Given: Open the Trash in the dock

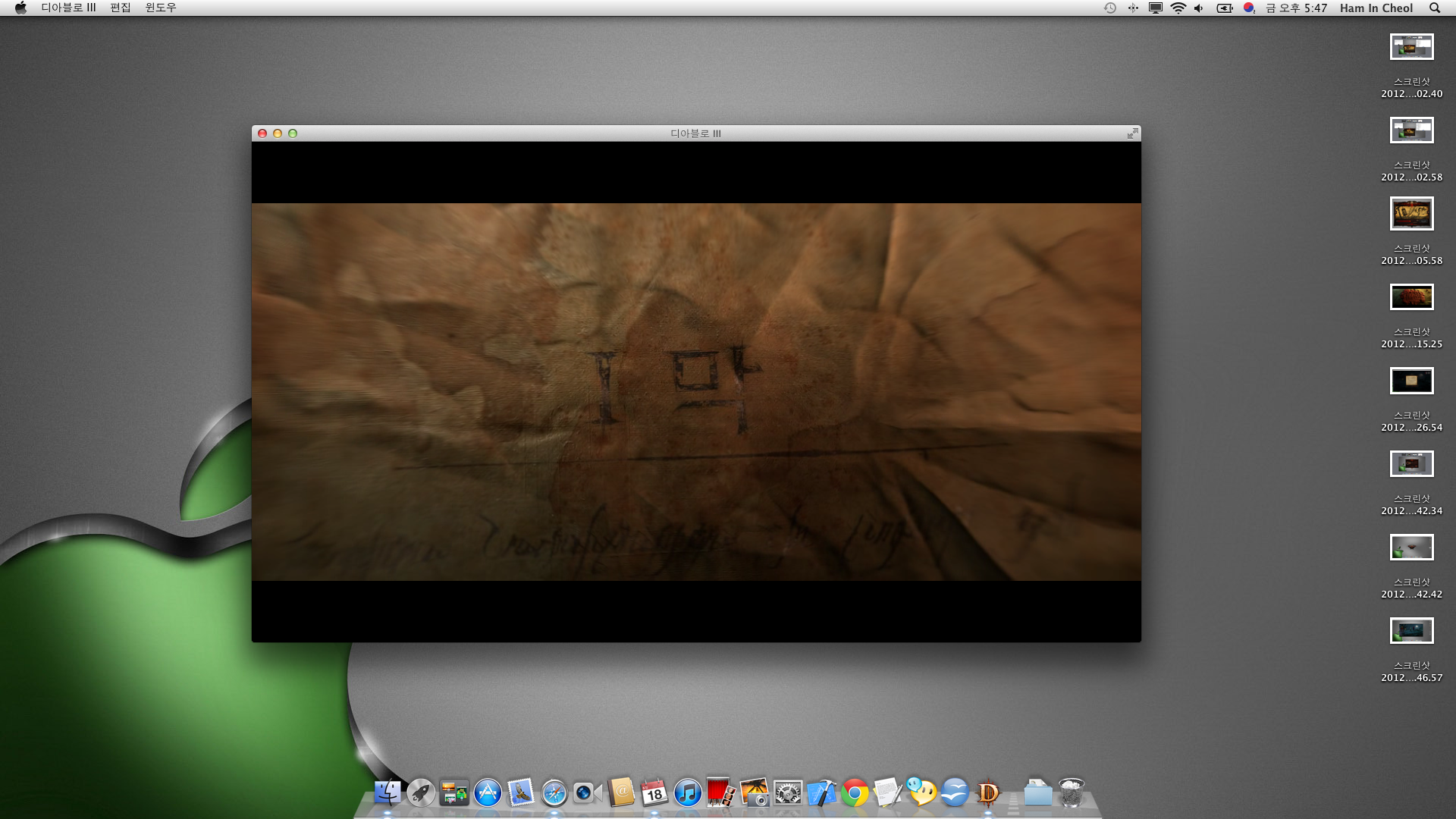Looking at the screenshot, I should tap(1072, 793).
